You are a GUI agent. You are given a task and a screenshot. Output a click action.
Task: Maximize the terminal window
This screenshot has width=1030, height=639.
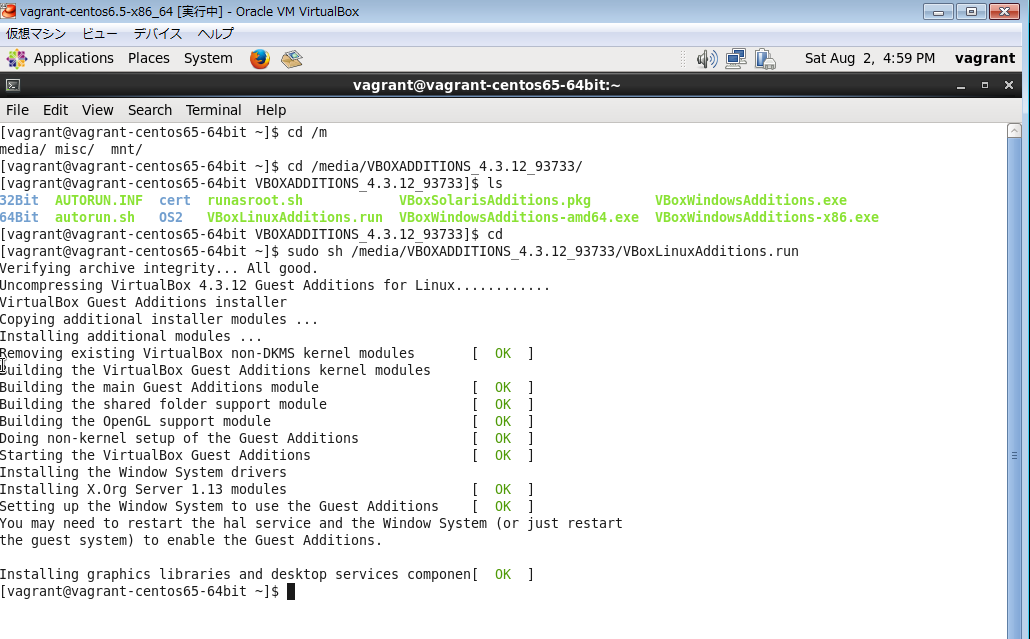click(985, 85)
